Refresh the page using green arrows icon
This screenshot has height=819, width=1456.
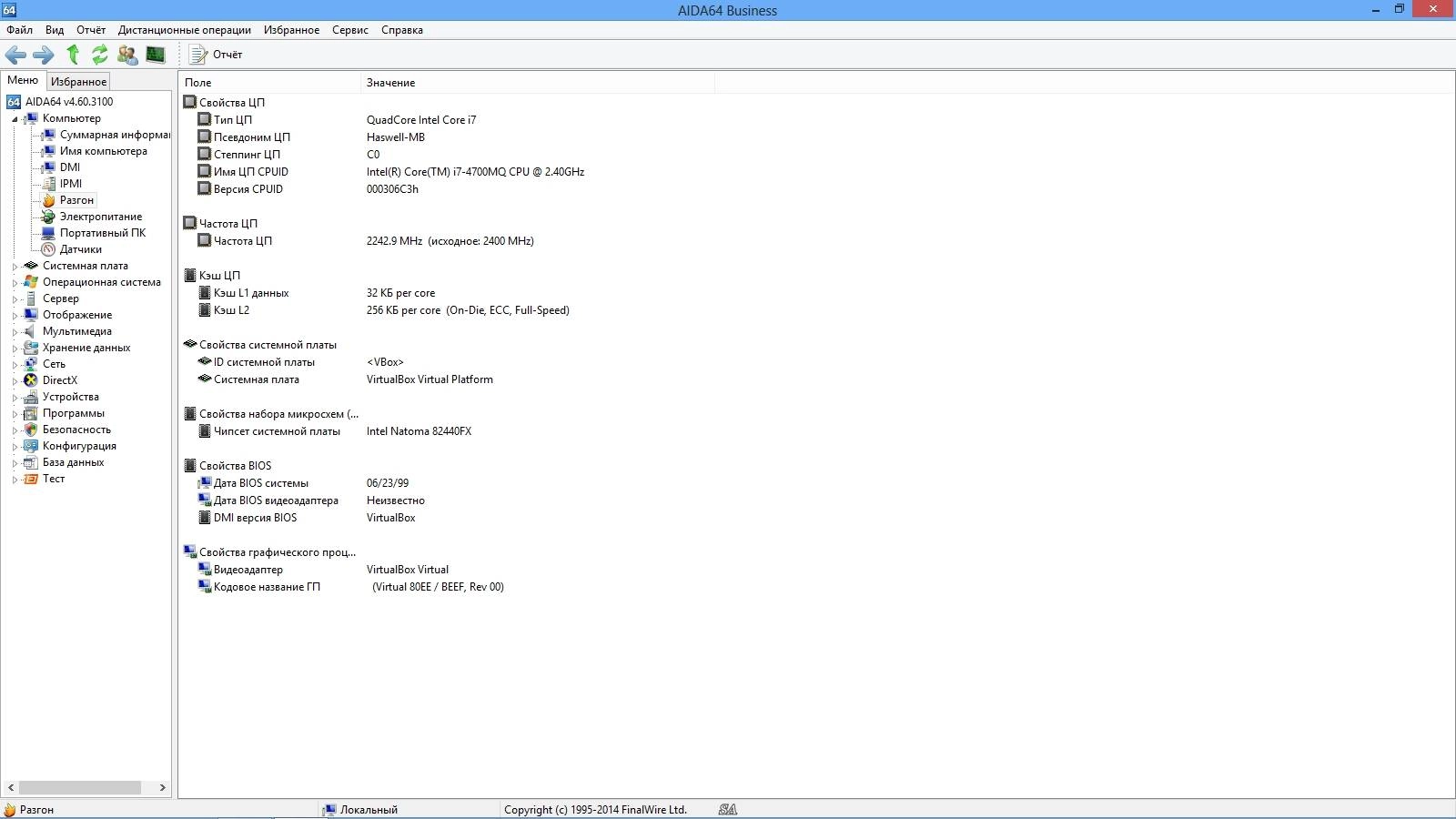pyautogui.click(x=100, y=55)
